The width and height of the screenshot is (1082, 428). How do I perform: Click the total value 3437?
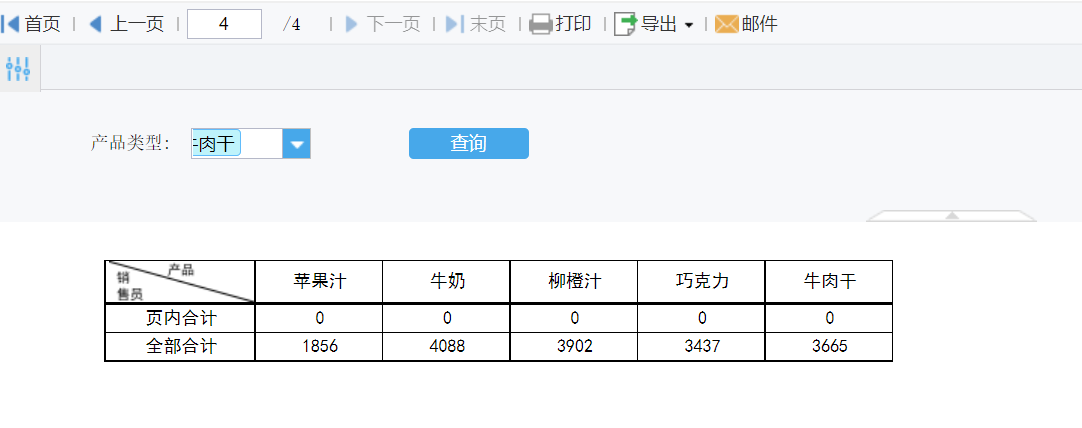[701, 347]
